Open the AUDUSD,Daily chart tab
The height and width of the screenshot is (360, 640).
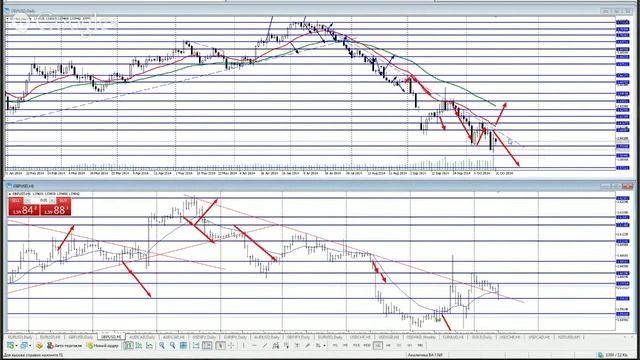(x=267, y=337)
